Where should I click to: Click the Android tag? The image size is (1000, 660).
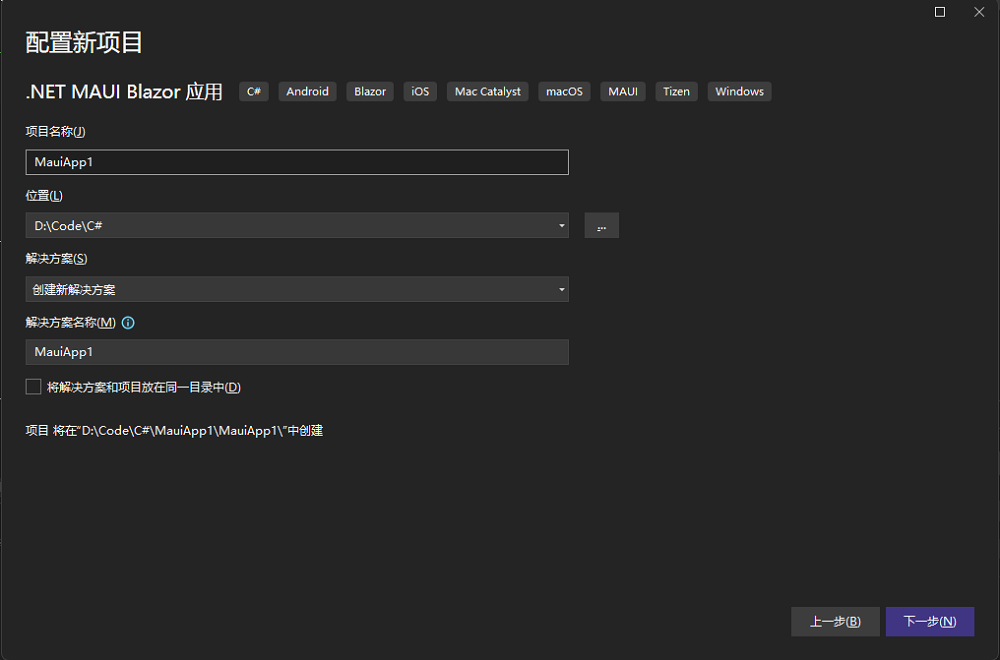tap(307, 91)
